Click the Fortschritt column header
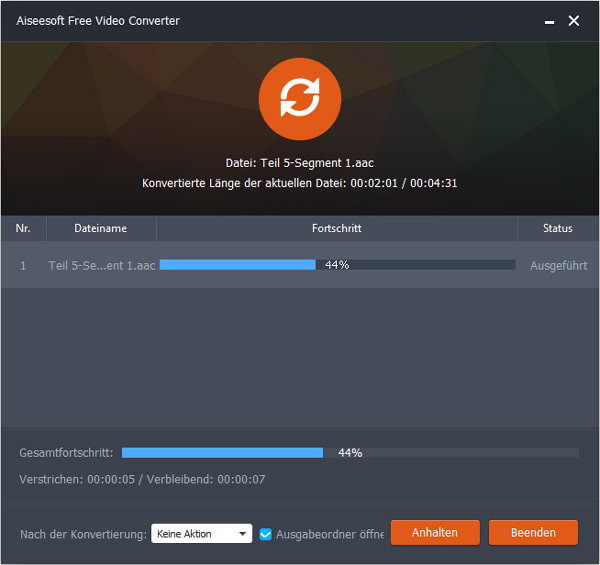Viewport: 600px width, 565px height. [x=336, y=228]
